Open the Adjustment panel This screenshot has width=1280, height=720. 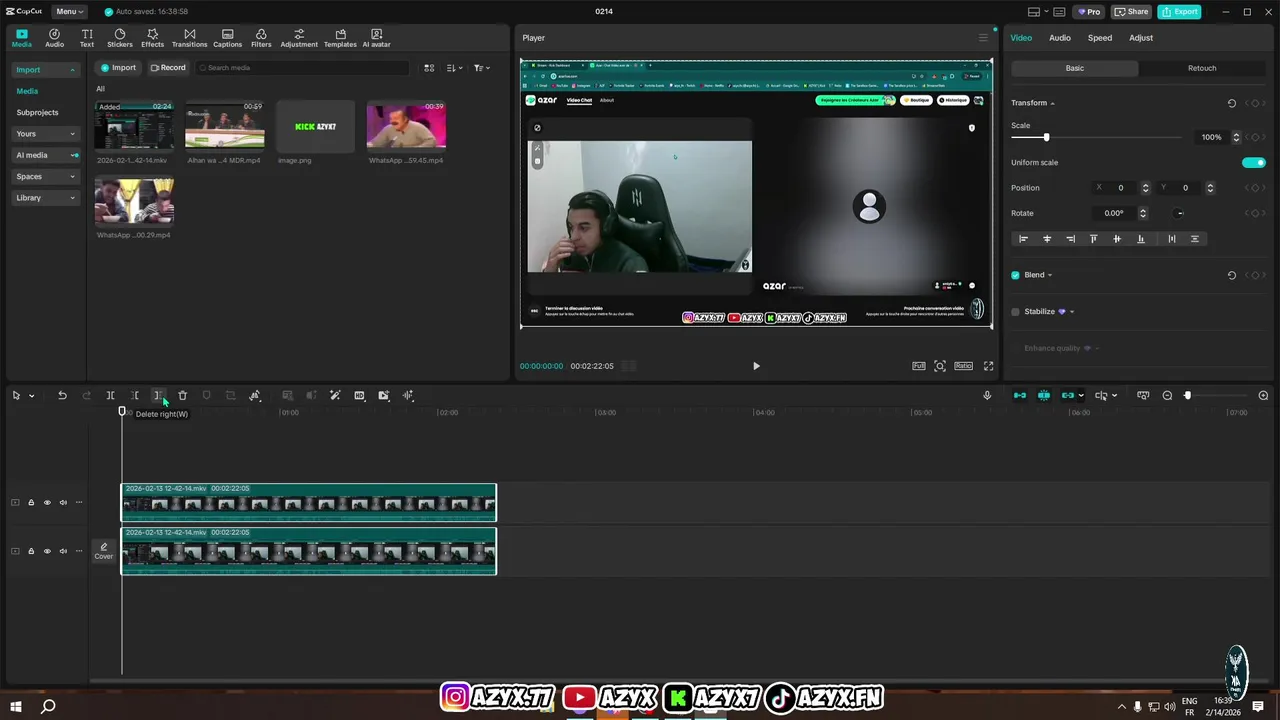click(299, 38)
